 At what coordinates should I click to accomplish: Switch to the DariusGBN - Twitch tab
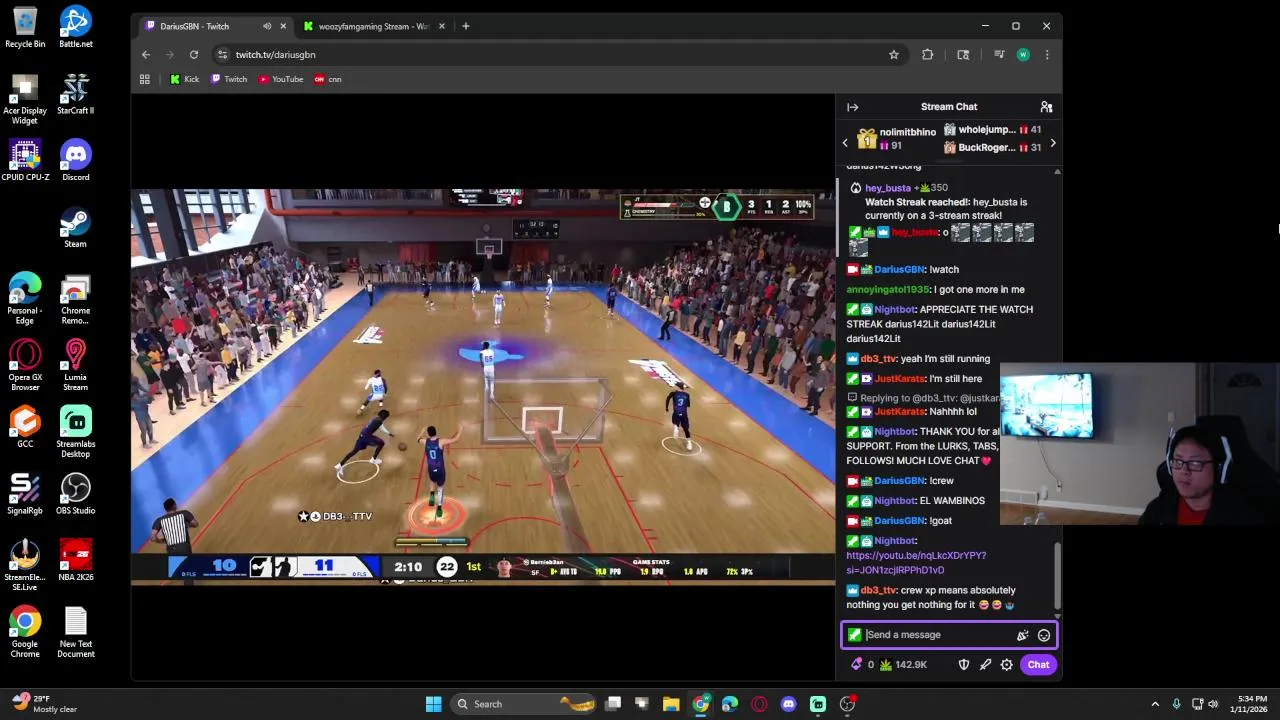(210, 26)
